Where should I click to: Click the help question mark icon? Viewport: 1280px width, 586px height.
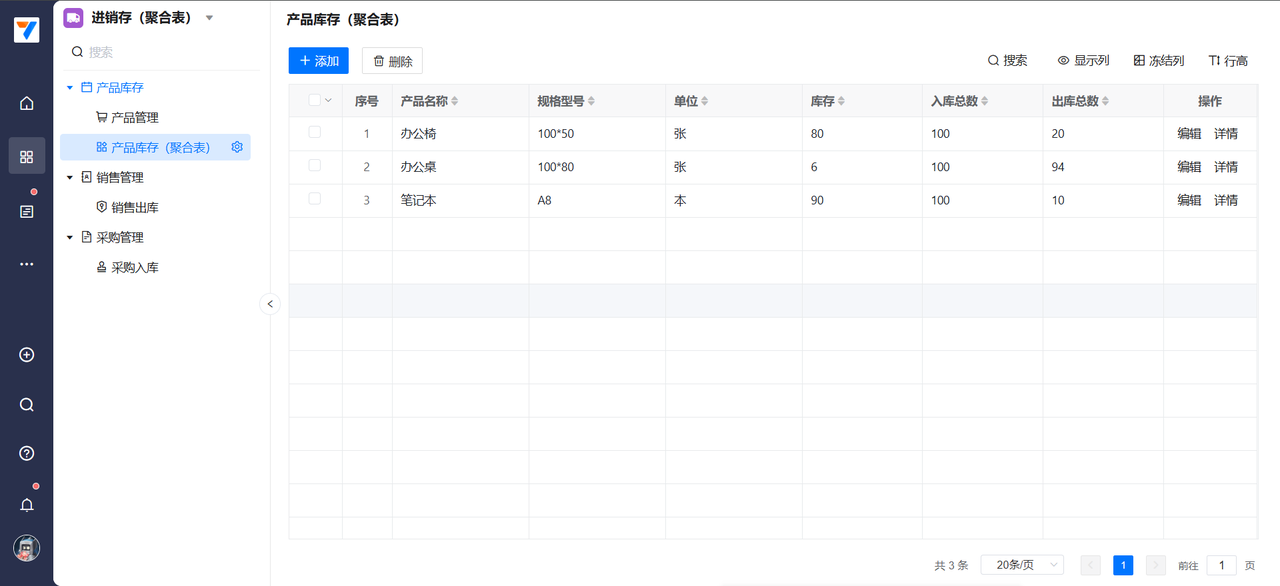tap(27, 453)
